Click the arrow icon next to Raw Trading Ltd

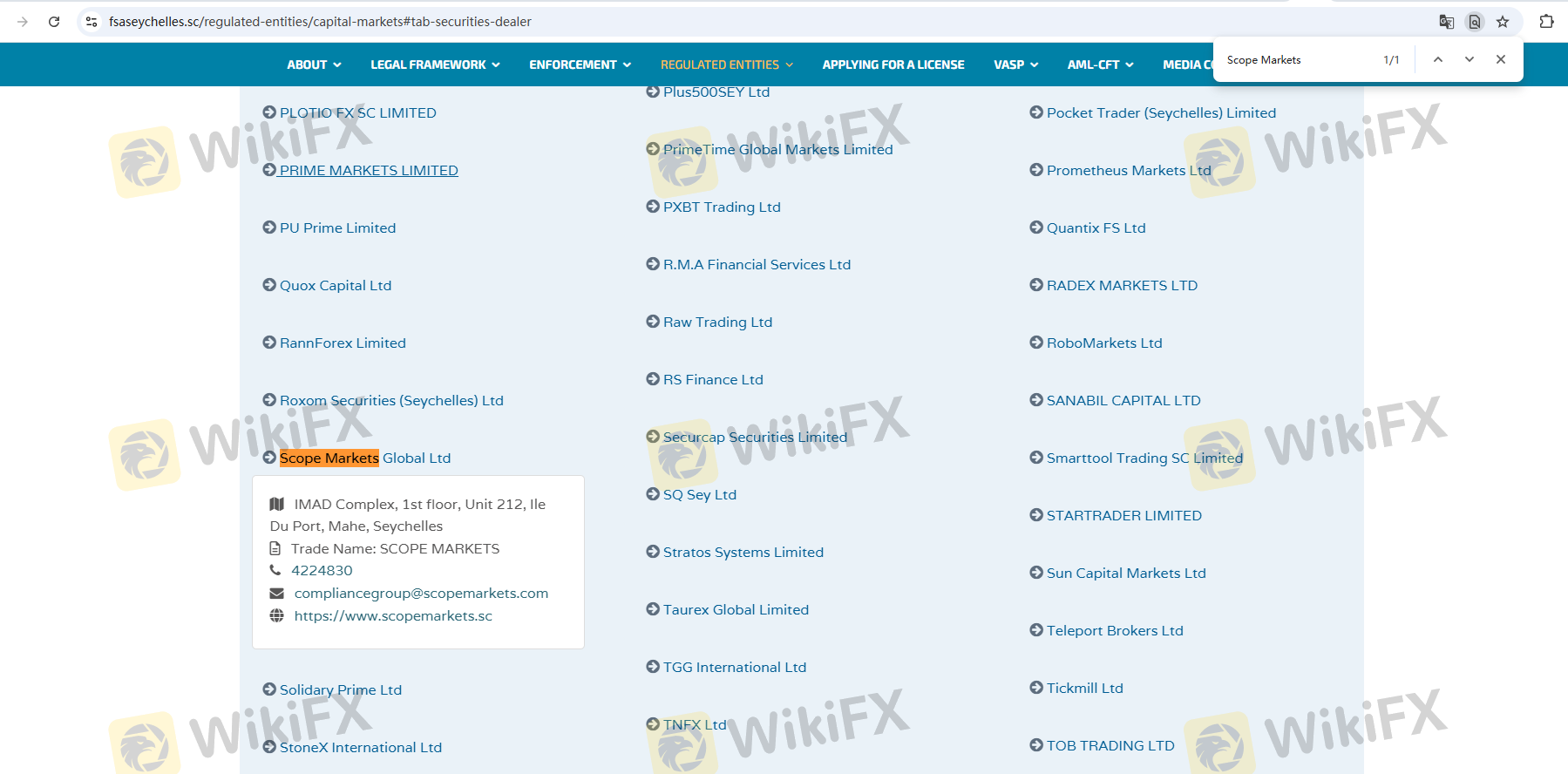(x=653, y=322)
